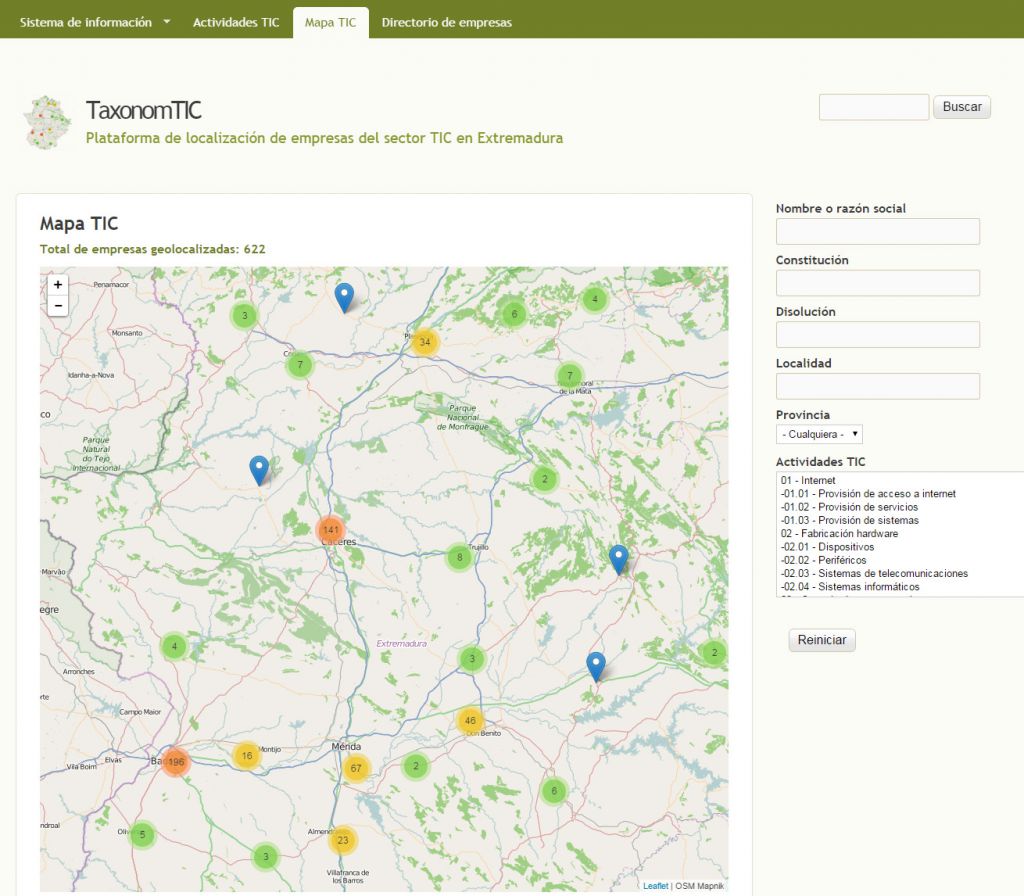Focus the search box next to Buscar
Viewport: 1024px width, 896px height.
874,107
